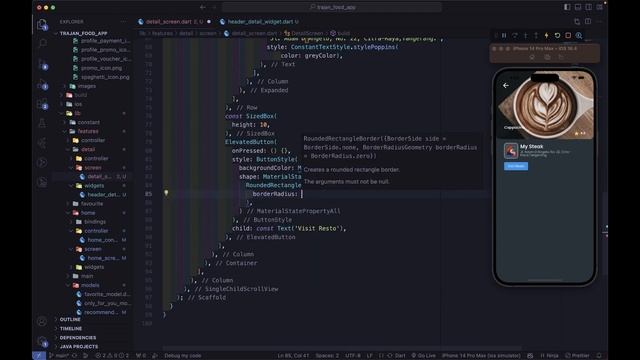Open header_det... file under widgets
Viewport: 640px width, 360px height.
pos(104,195)
